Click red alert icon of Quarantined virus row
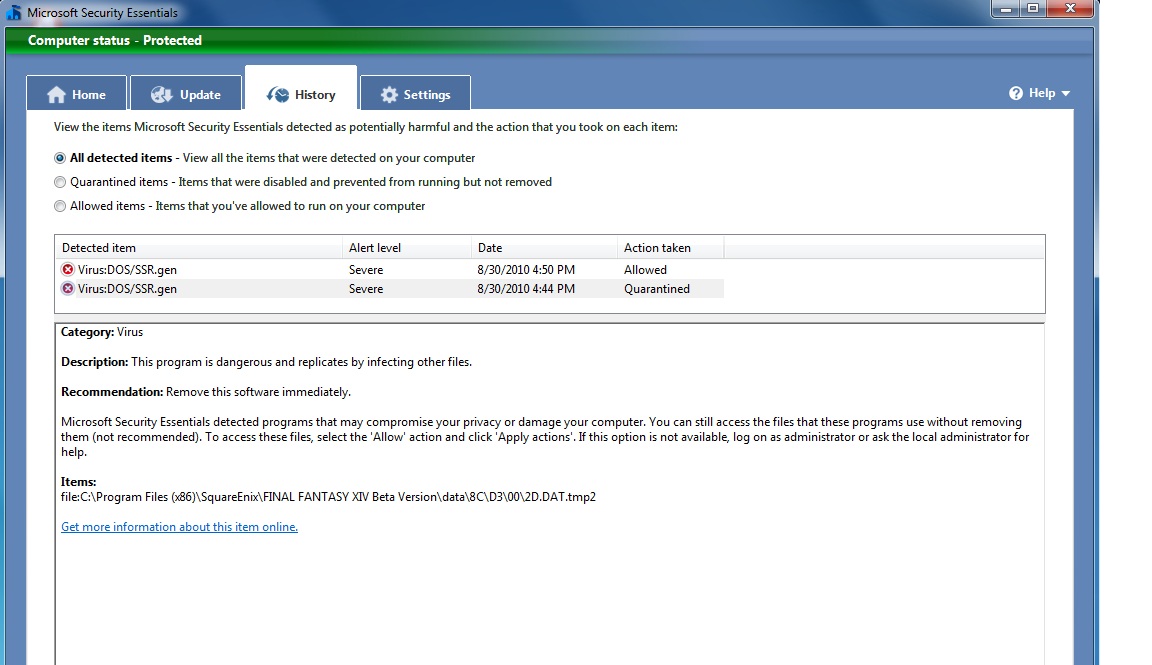 [x=68, y=289]
